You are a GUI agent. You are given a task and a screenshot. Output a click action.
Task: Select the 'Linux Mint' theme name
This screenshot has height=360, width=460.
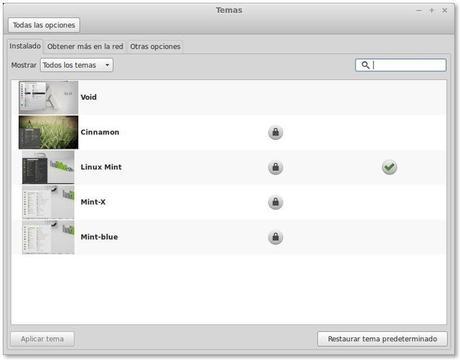click(x=101, y=167)
